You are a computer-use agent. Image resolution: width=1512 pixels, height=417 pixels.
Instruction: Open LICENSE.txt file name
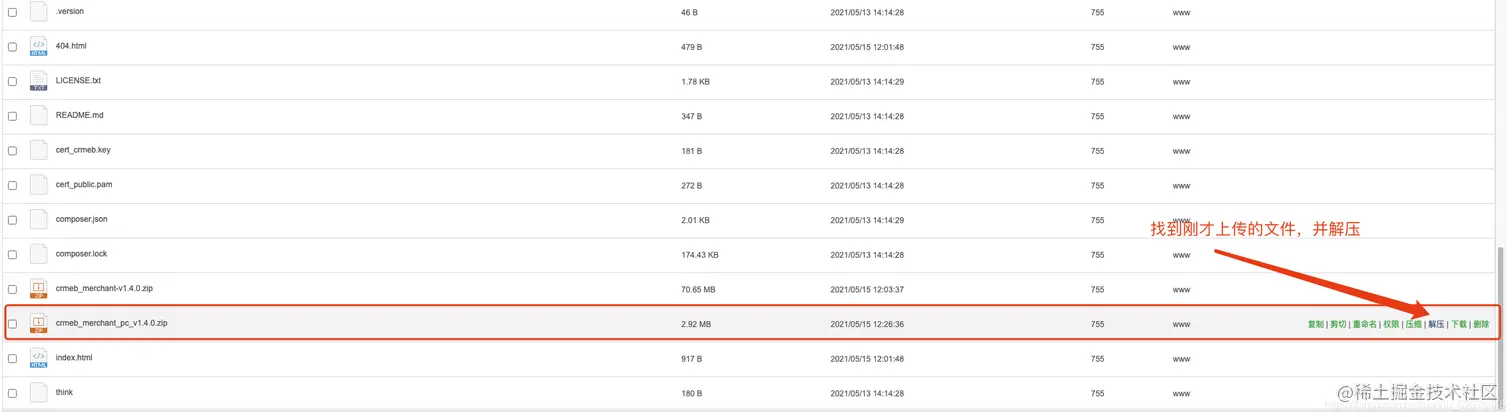click(x=78, y=80)
